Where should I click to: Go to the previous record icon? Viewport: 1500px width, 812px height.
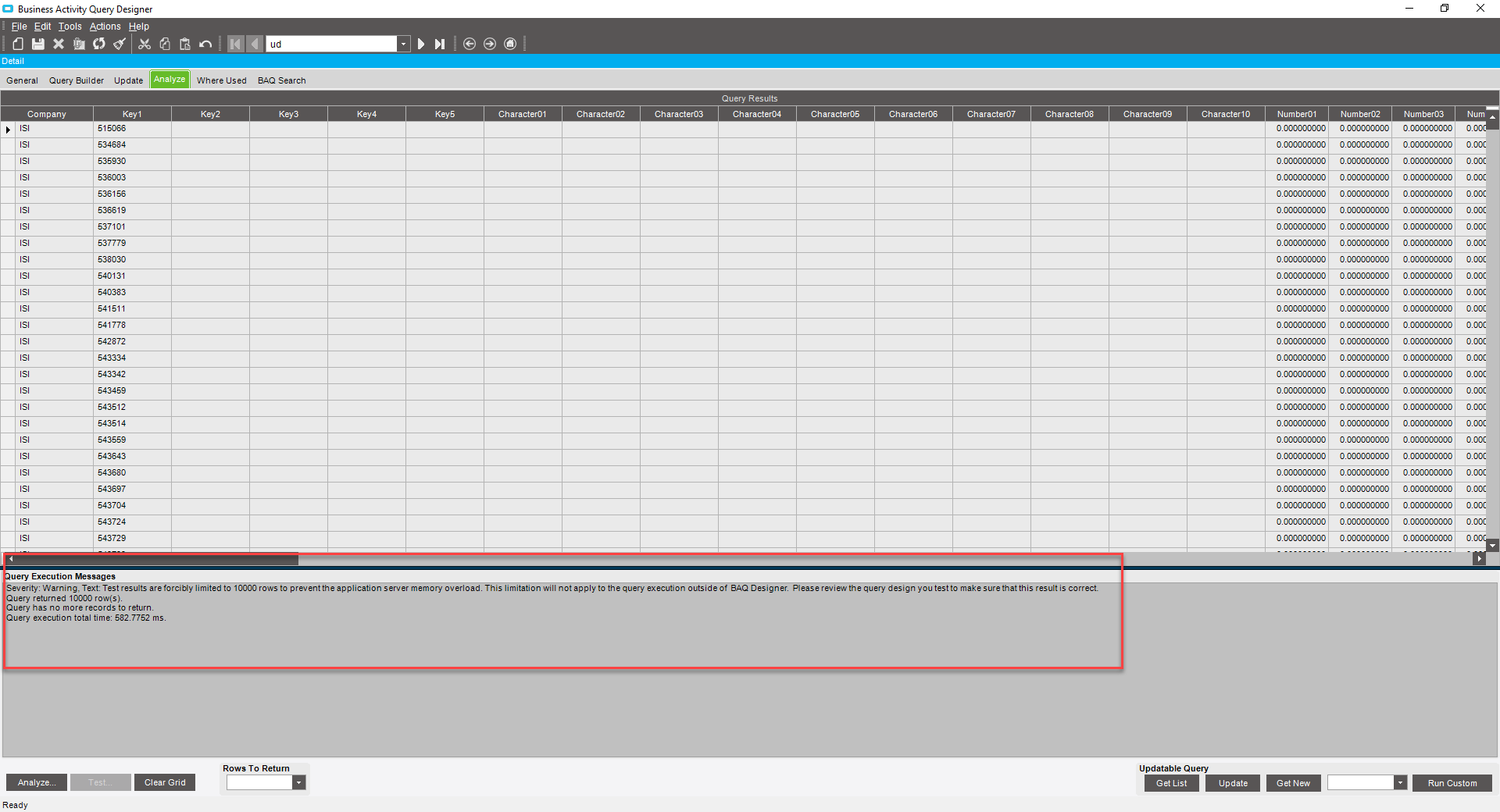pyautogui.click(x=255, y=44)
